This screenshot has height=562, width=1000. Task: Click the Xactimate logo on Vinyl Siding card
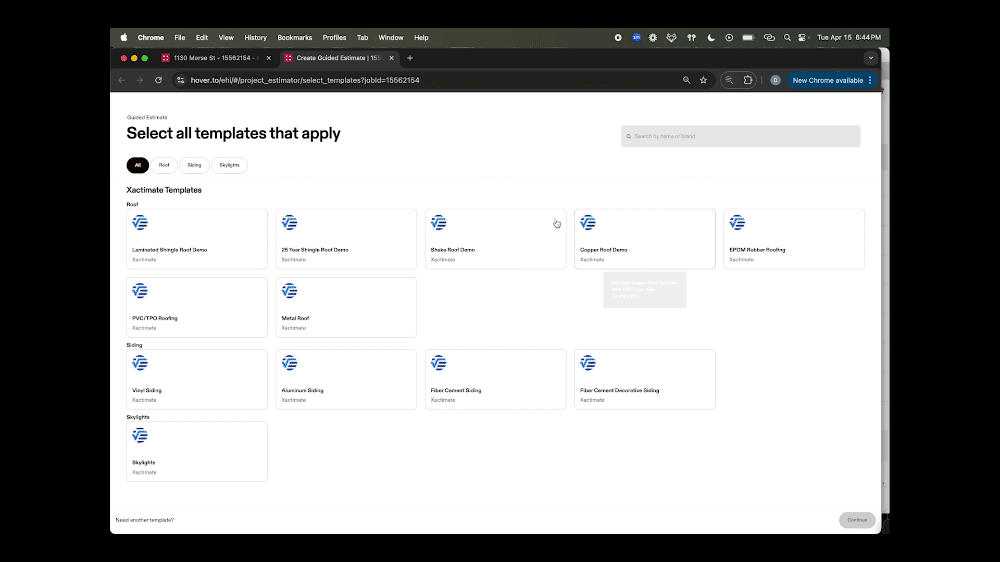point(140,363)
